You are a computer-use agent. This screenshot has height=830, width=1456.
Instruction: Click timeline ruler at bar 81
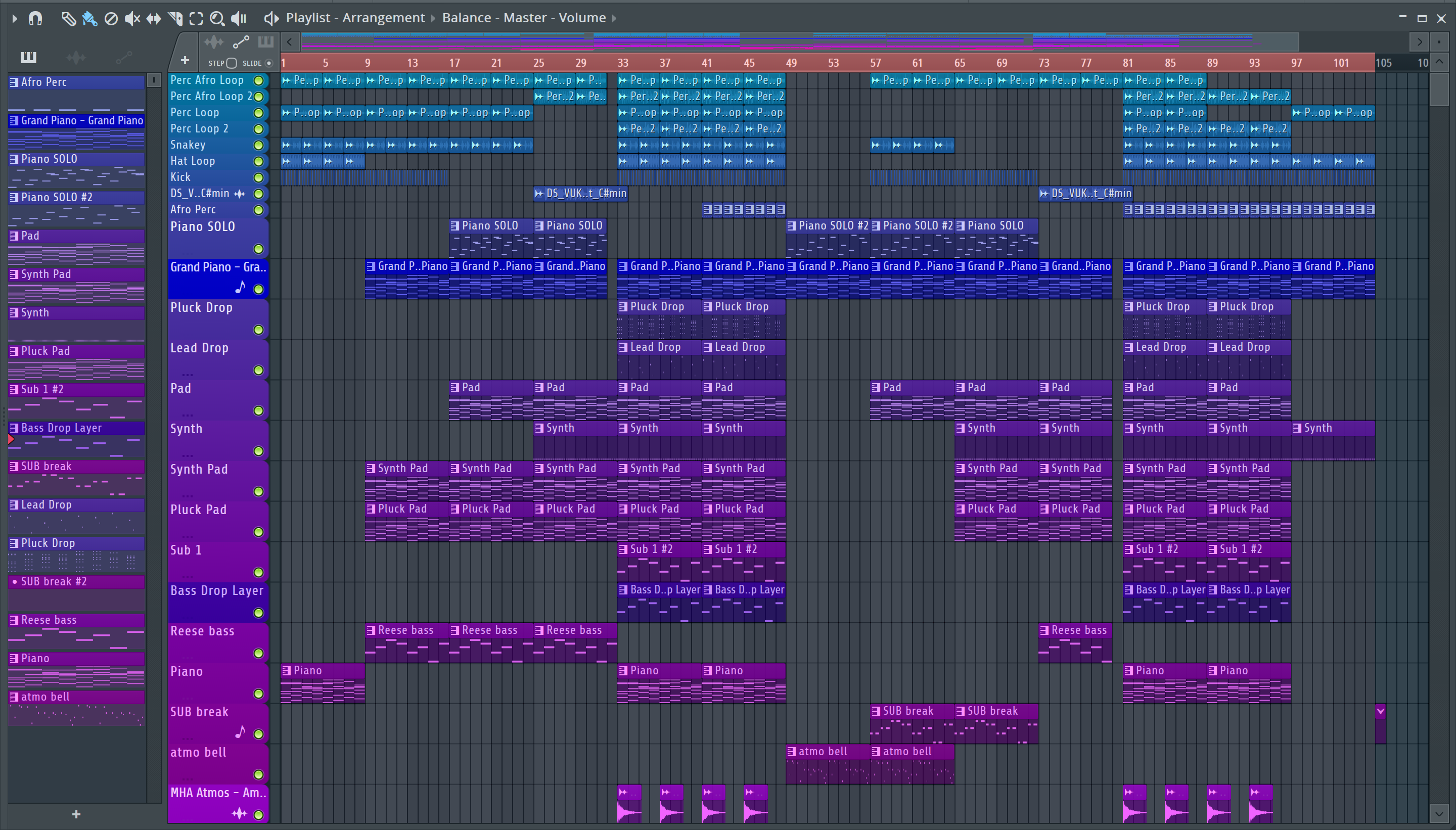click(x=1128, y=63)
